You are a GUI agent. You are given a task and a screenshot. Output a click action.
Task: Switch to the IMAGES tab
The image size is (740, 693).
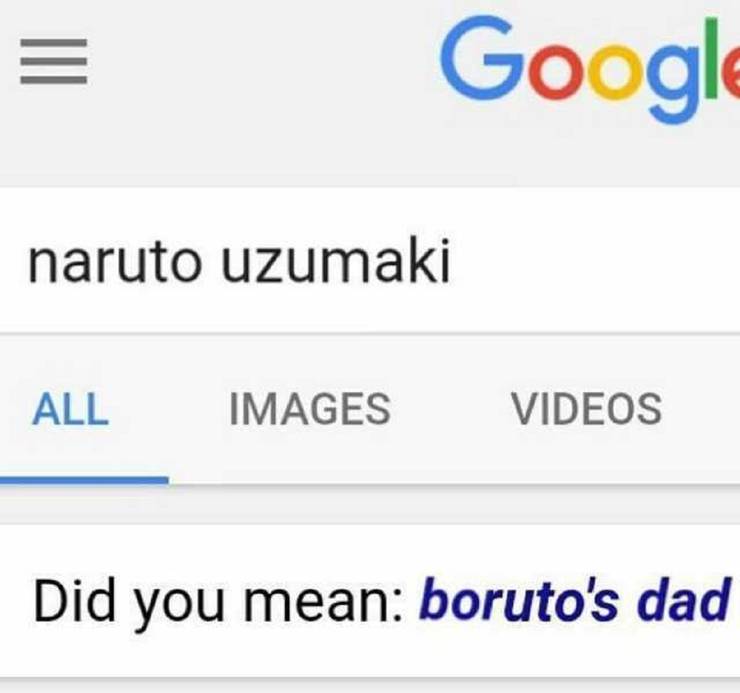(x=309, y=409)
